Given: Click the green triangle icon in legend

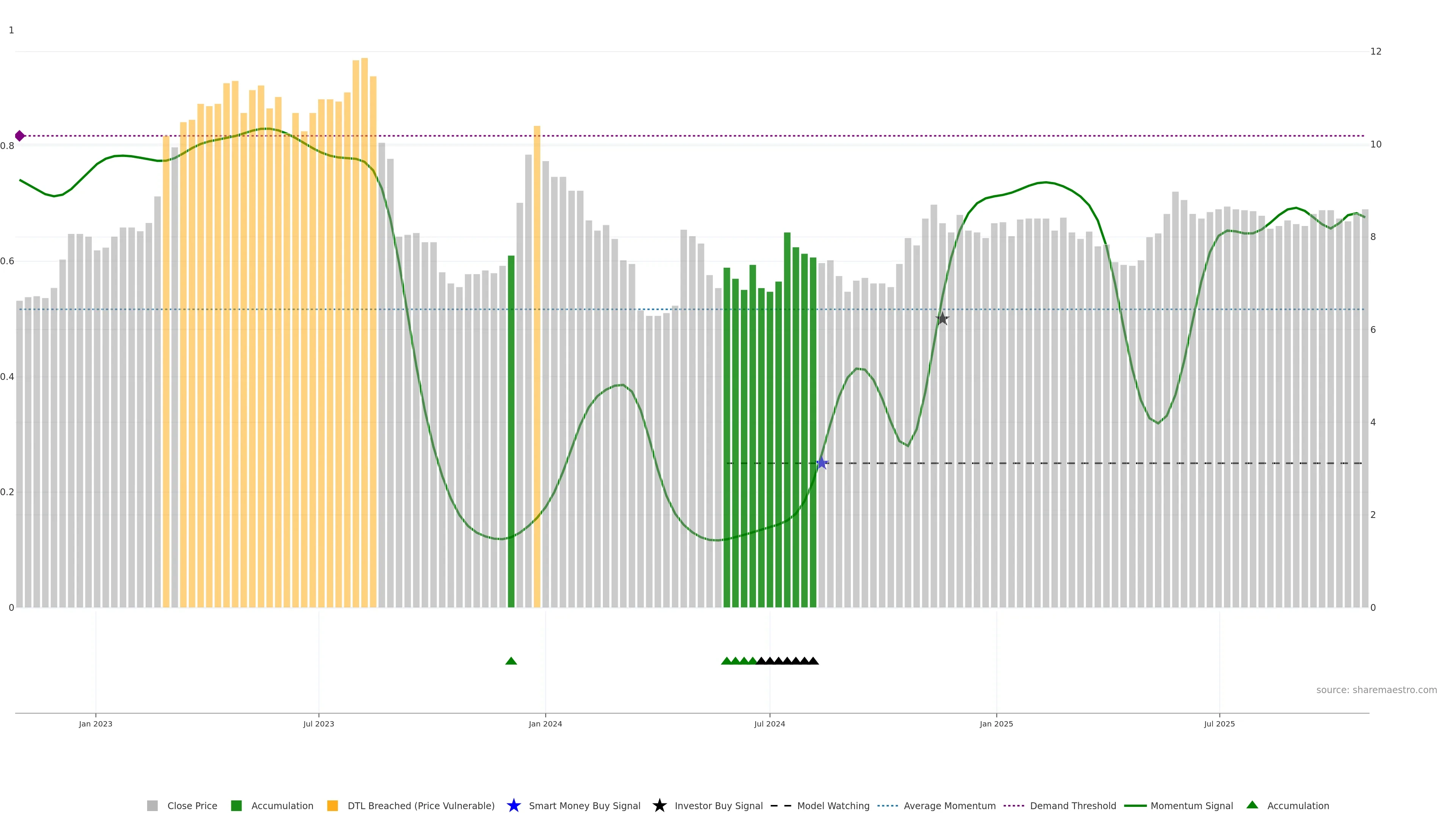Looking at the screenshot, I should (x=1252, y=805).
